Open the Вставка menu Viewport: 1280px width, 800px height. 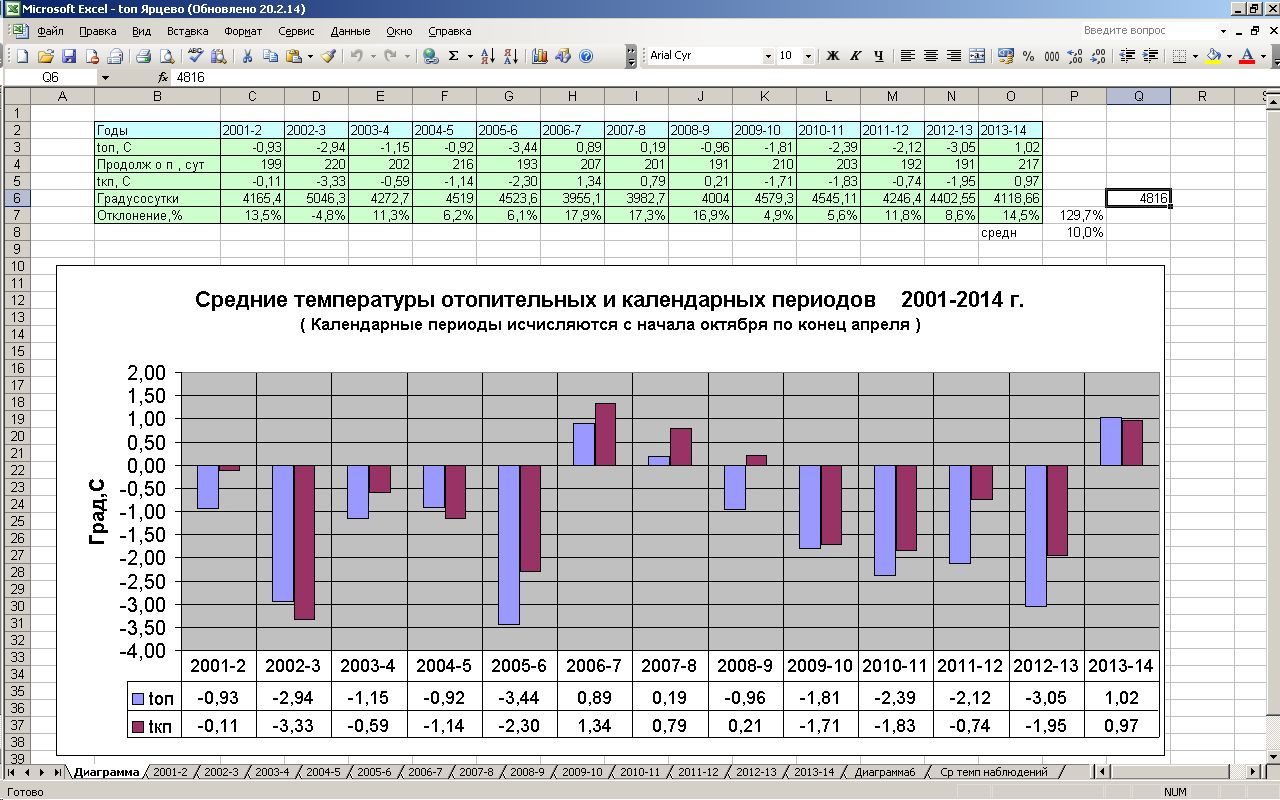click(188, 31)
